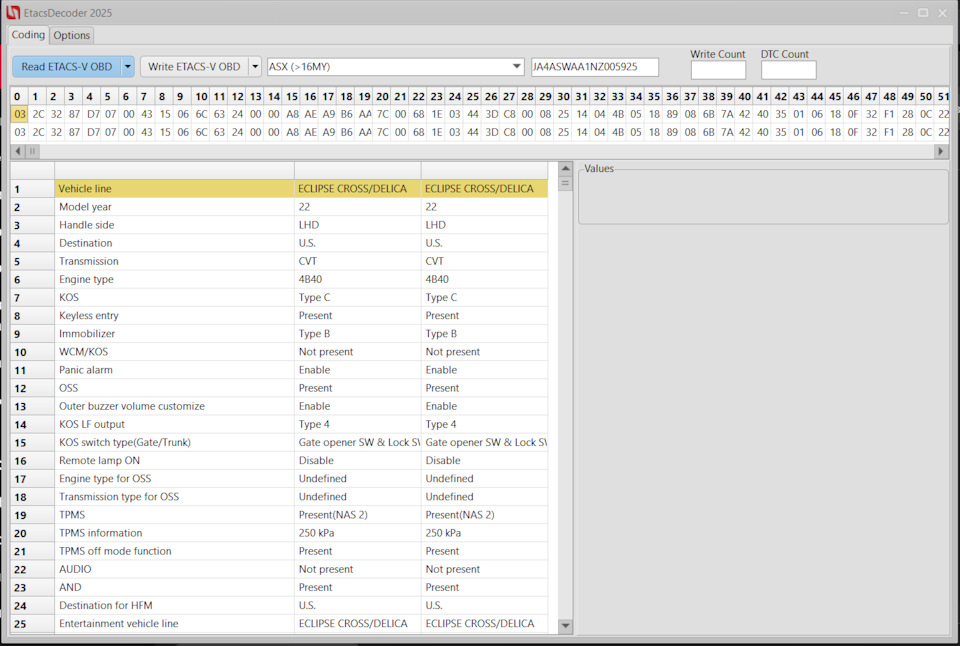Image resolution: width=960 pixels, height=646 pixels.
Task: Select the AUDIO row
Action: 279,569
